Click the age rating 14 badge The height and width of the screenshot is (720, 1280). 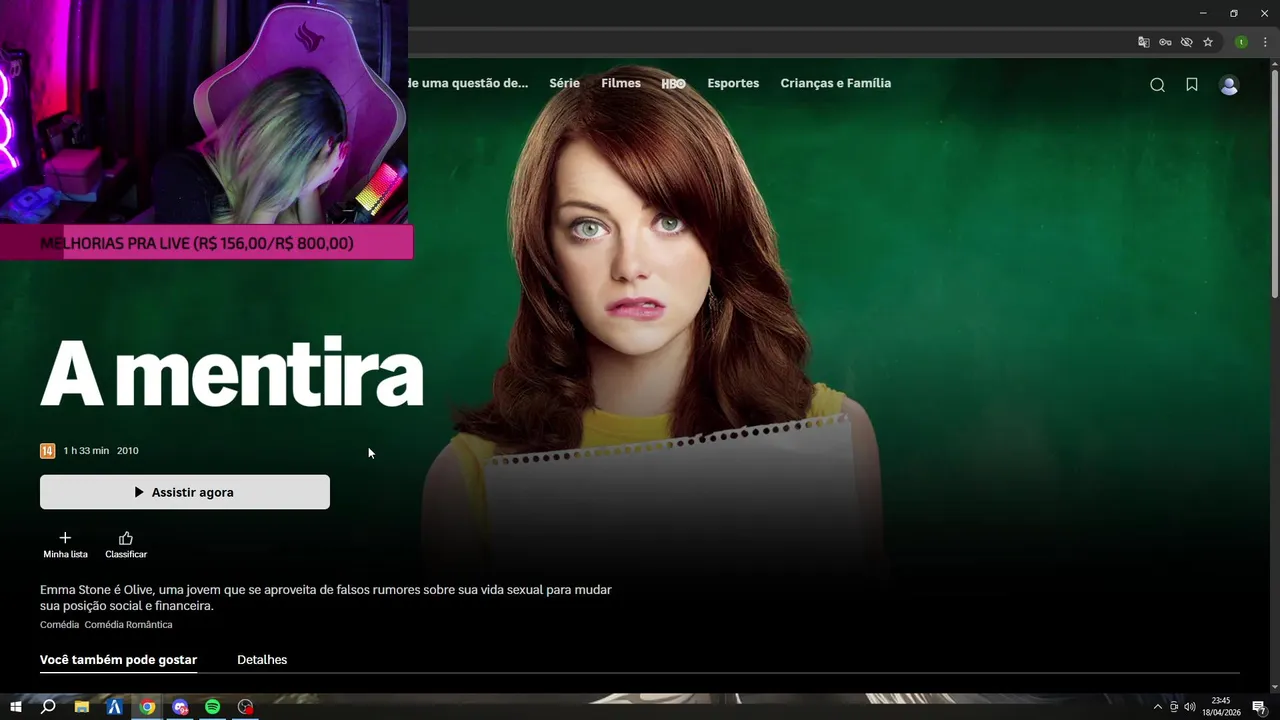(47, 451)
